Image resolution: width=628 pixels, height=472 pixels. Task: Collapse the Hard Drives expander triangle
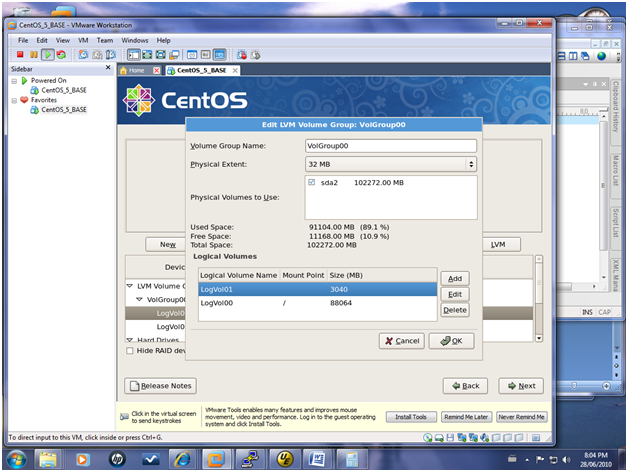point(129,340)
